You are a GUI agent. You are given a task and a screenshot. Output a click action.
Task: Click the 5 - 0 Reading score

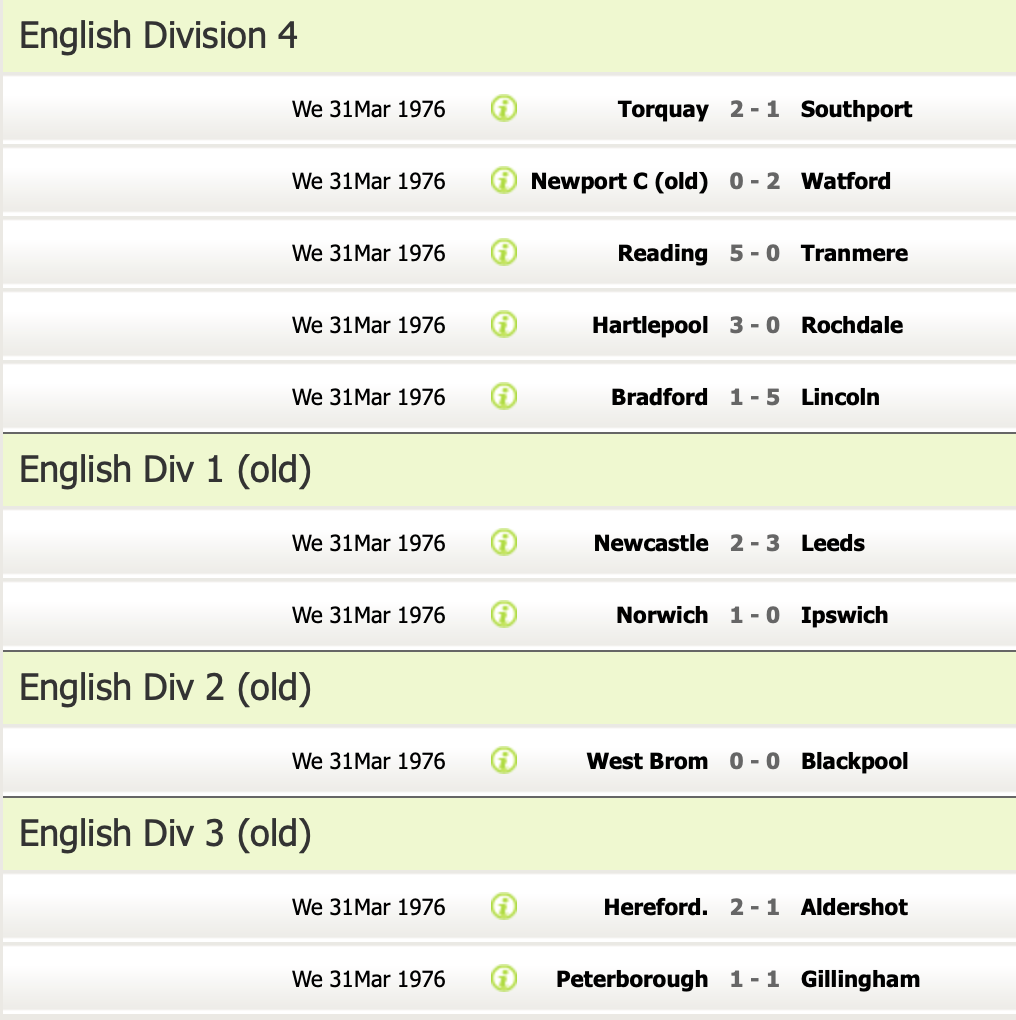(x=754, y=253)
